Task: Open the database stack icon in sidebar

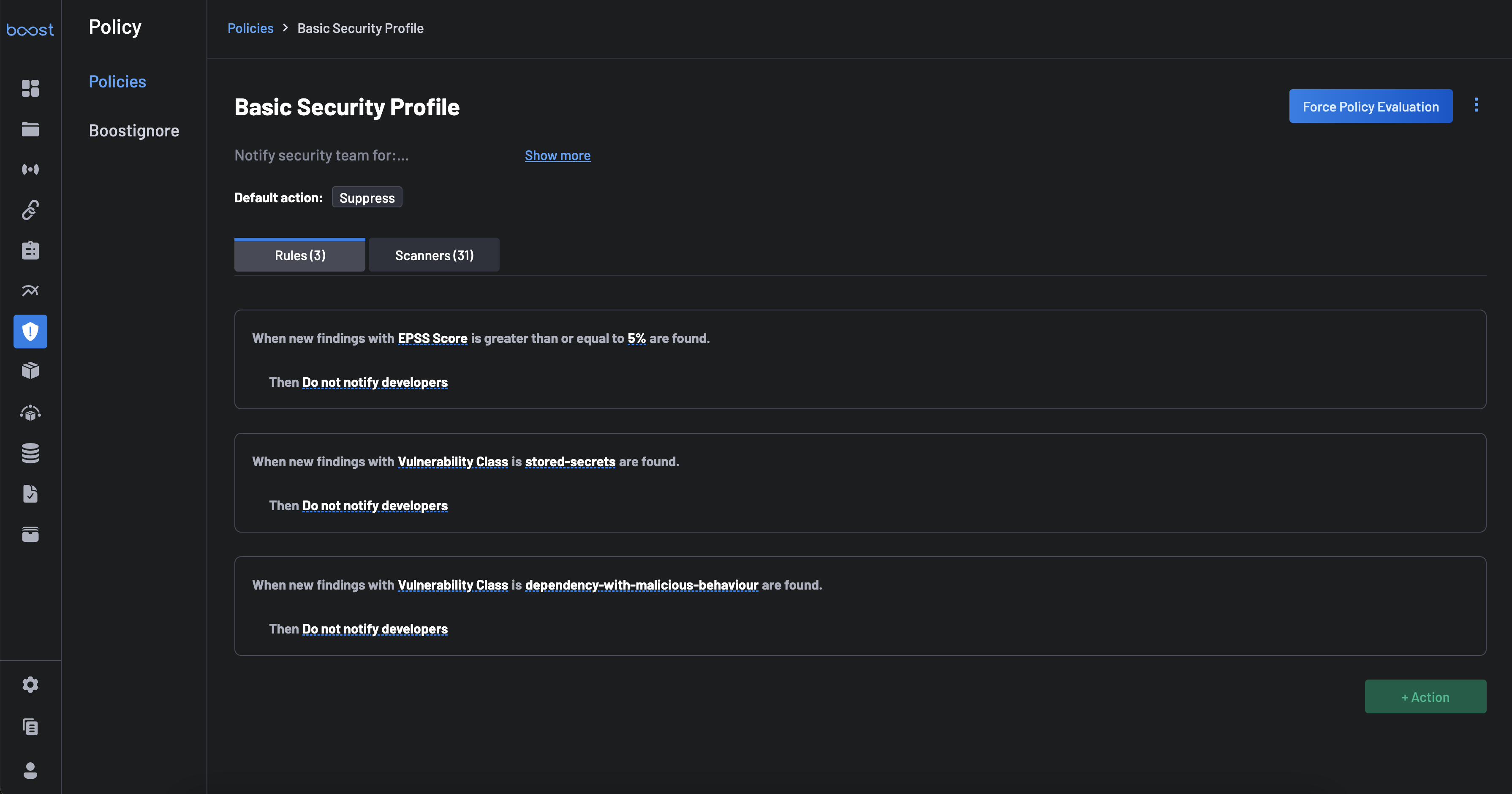Action: pos(30,453)
